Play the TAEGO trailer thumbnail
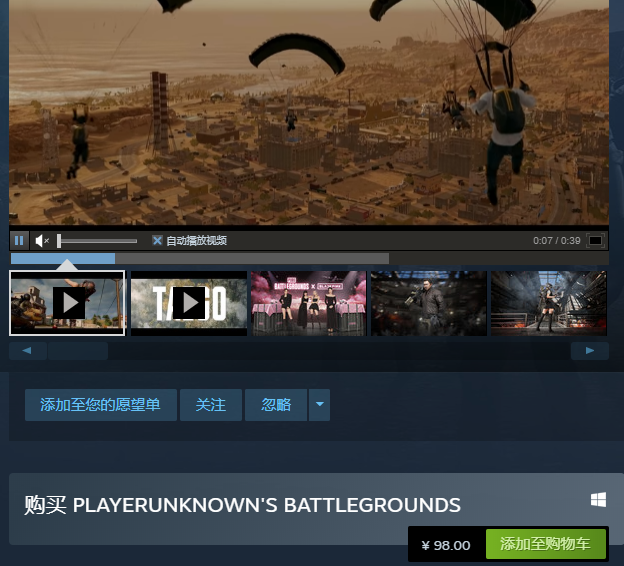 (189, 303)
